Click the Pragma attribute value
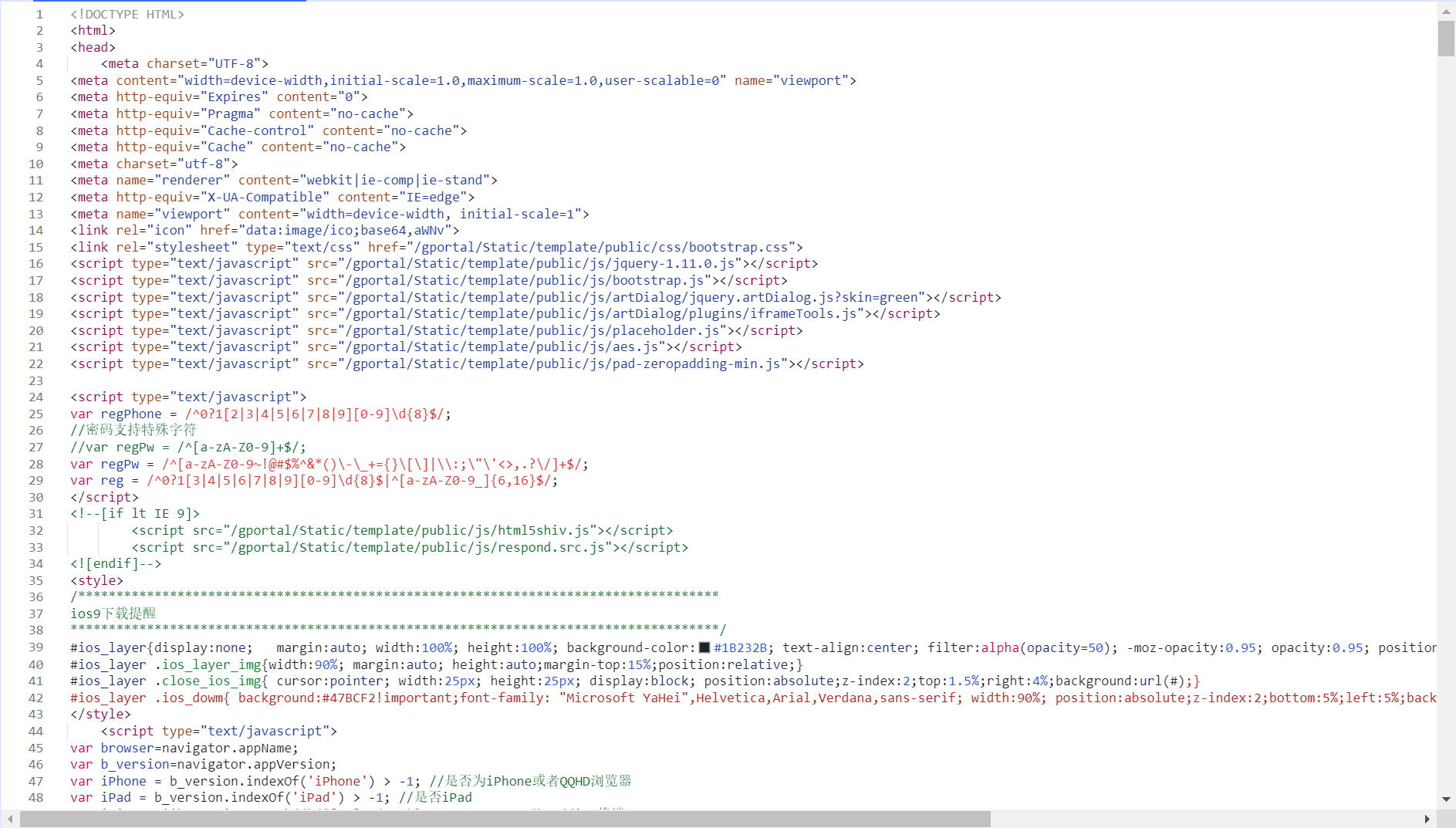Image resolution: width=1456 pixels, height=828 pixels. [231, 113]
